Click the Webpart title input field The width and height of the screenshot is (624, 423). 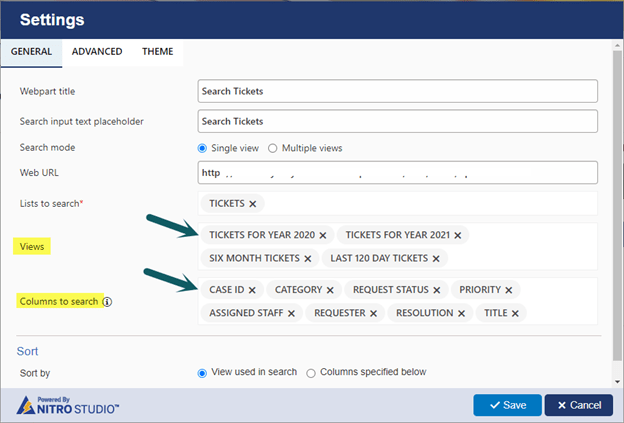coord(397,91)
